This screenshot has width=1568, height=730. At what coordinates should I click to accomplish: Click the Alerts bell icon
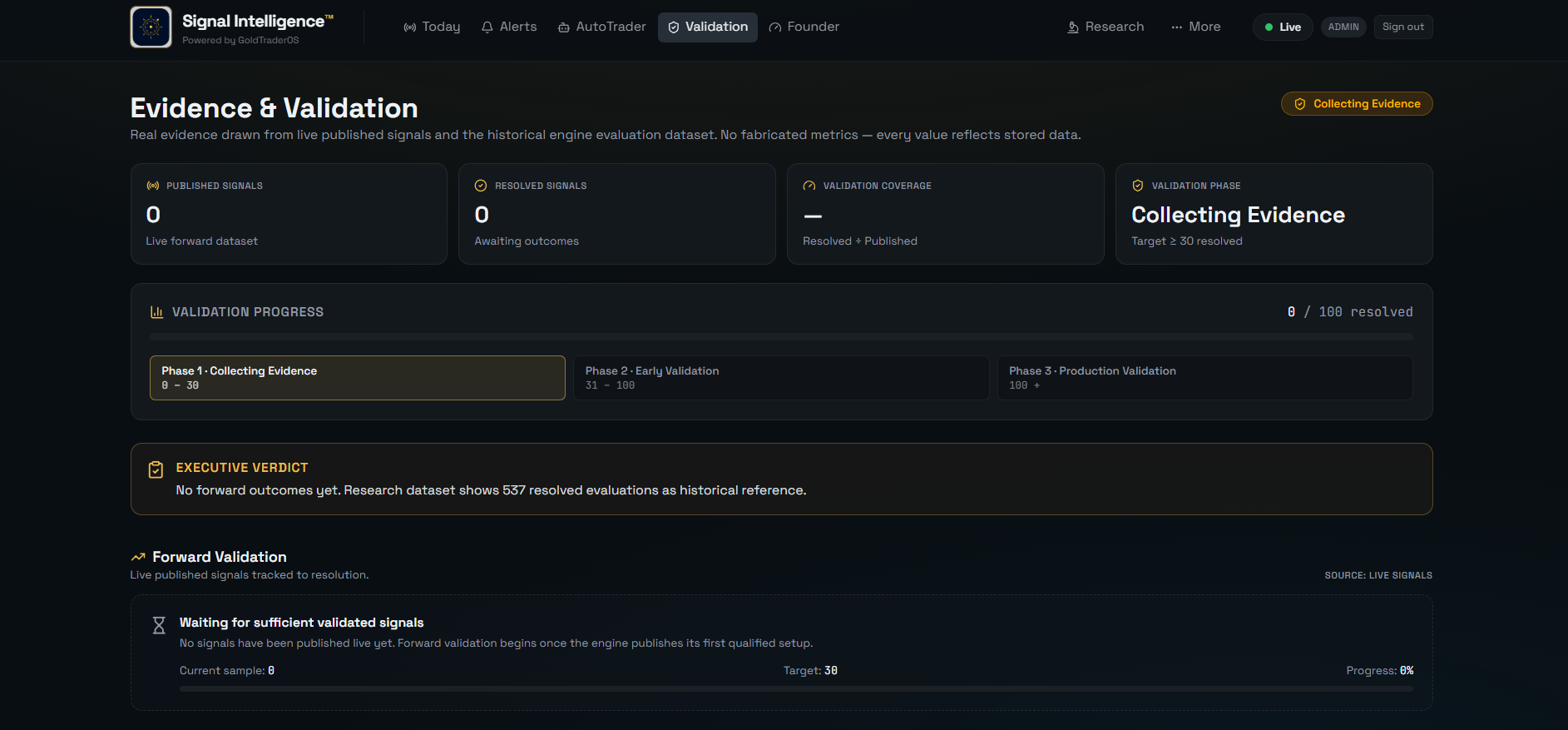487,27
